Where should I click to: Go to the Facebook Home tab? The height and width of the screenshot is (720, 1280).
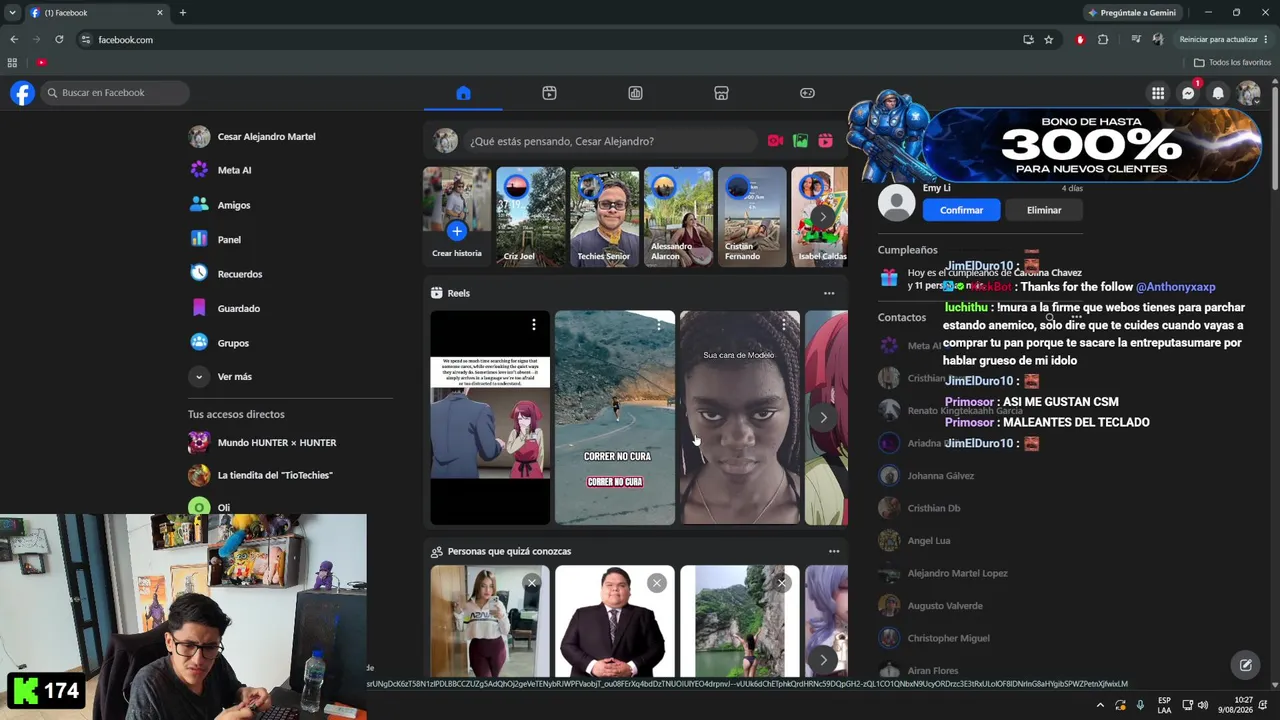click(463, 93)
